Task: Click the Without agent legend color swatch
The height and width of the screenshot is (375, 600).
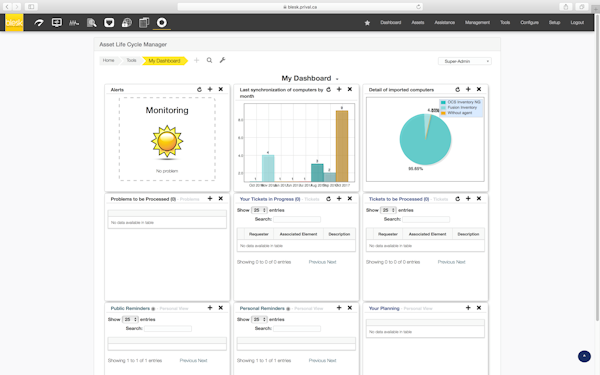Action: (443, 113)
